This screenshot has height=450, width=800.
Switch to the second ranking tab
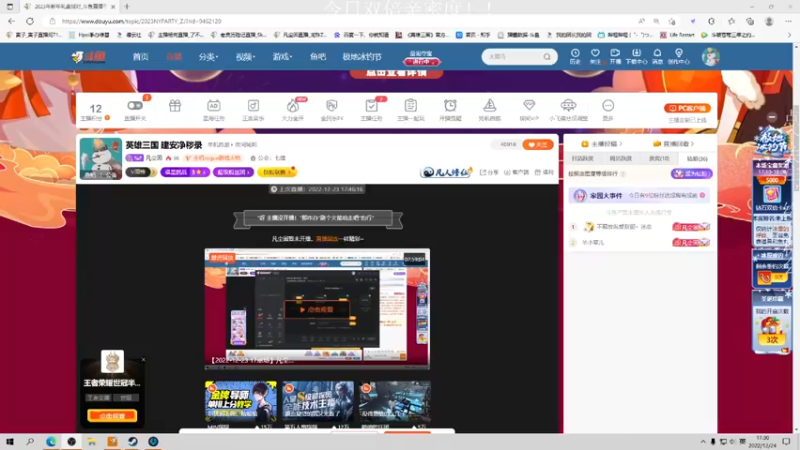coord(620,159)
